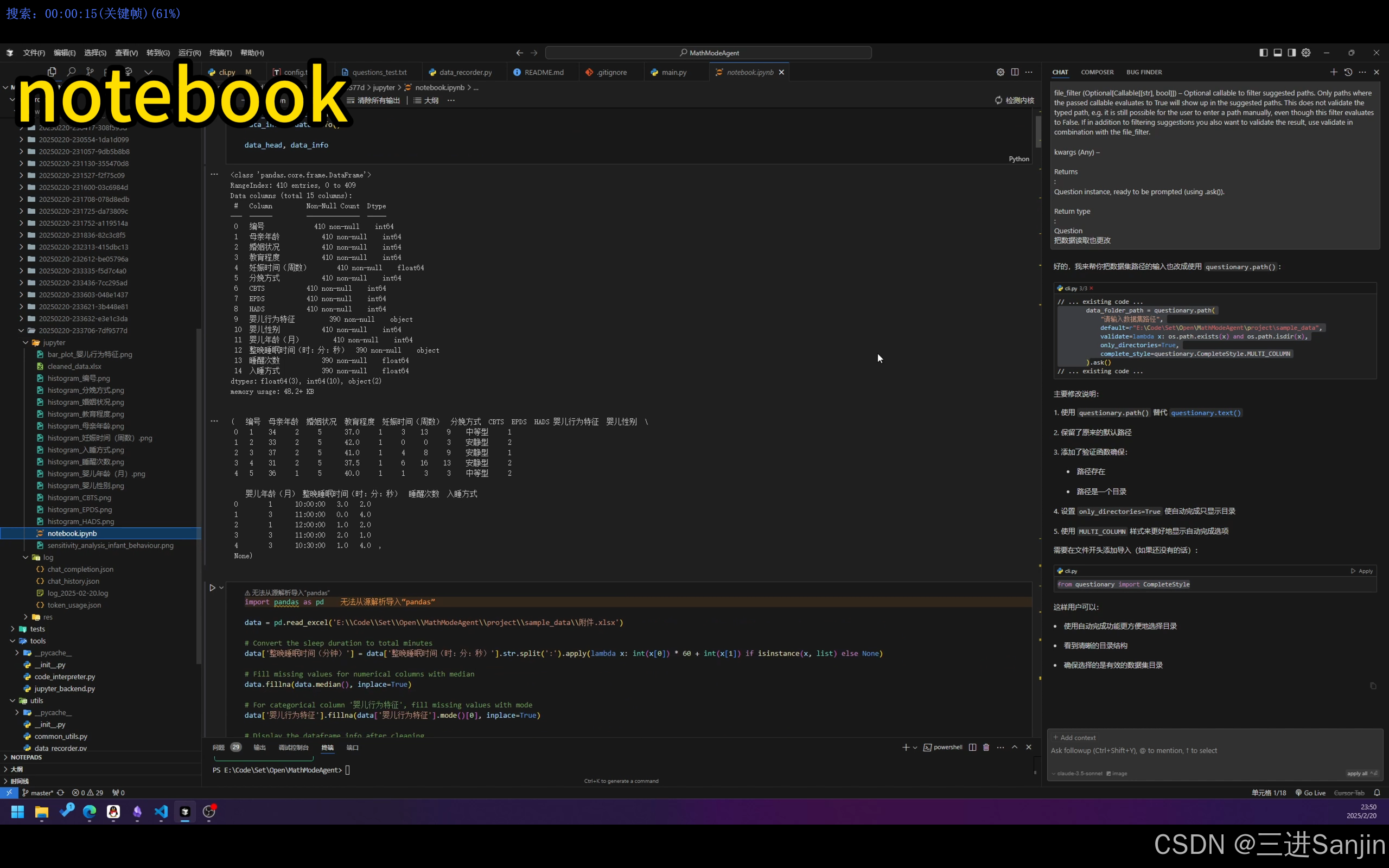The height and width of the screenshot is (868, 1389).
Task: Click Go Live in status bar
Action: pos(1310,793)
